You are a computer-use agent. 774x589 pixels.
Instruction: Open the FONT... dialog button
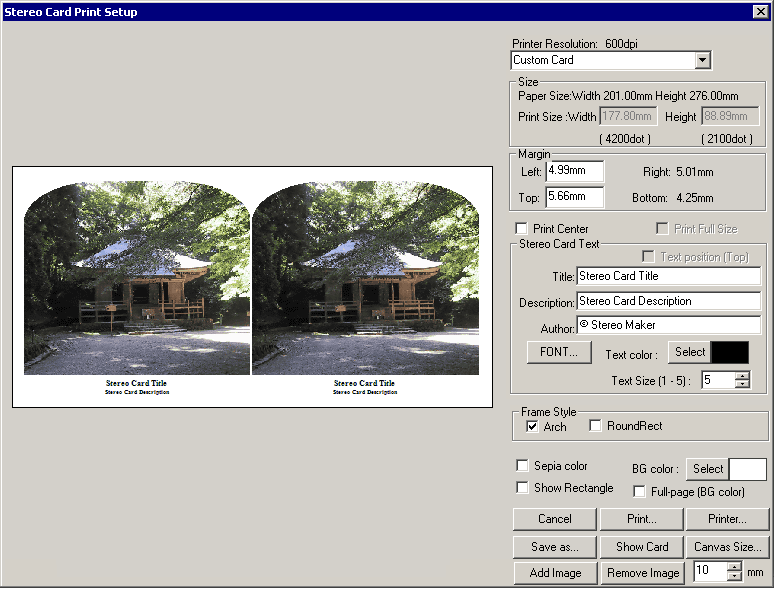[x=559, y=352]
